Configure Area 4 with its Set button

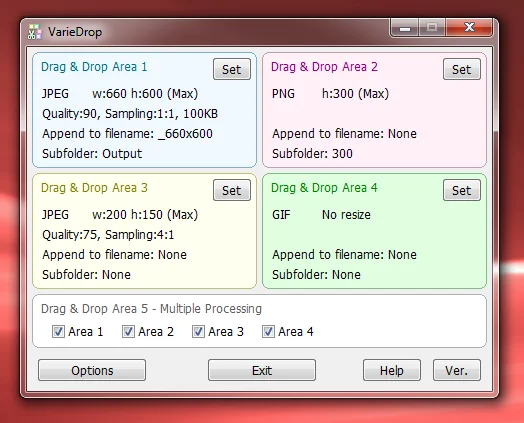(x=462, y=190)
